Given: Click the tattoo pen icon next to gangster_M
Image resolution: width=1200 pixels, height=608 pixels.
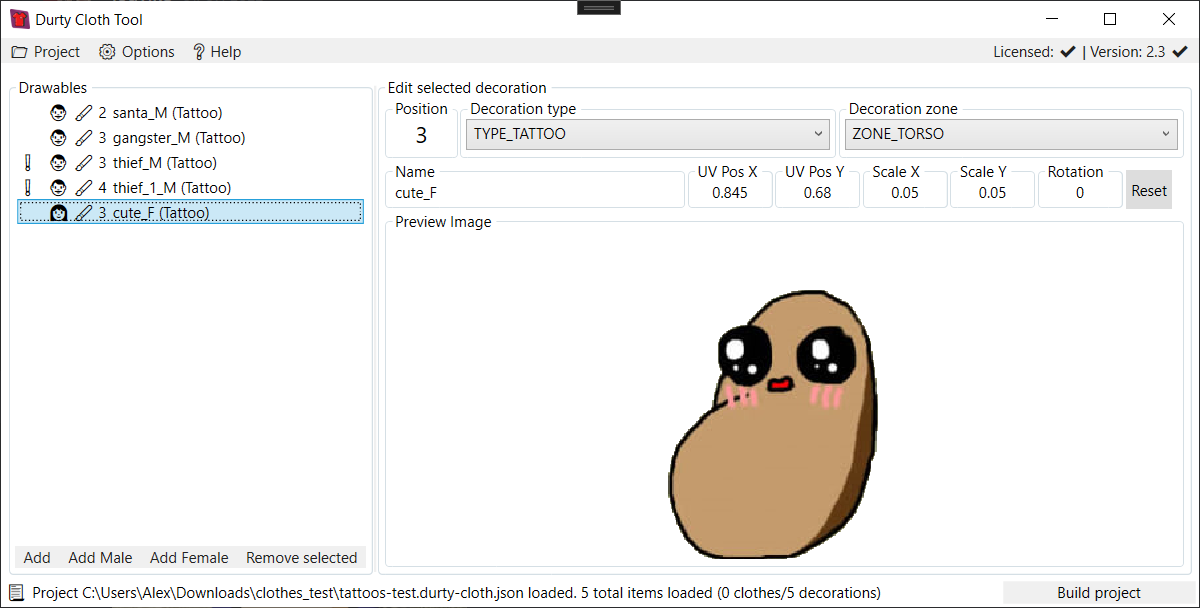Looking at the screenshot, I should [84, 138].
